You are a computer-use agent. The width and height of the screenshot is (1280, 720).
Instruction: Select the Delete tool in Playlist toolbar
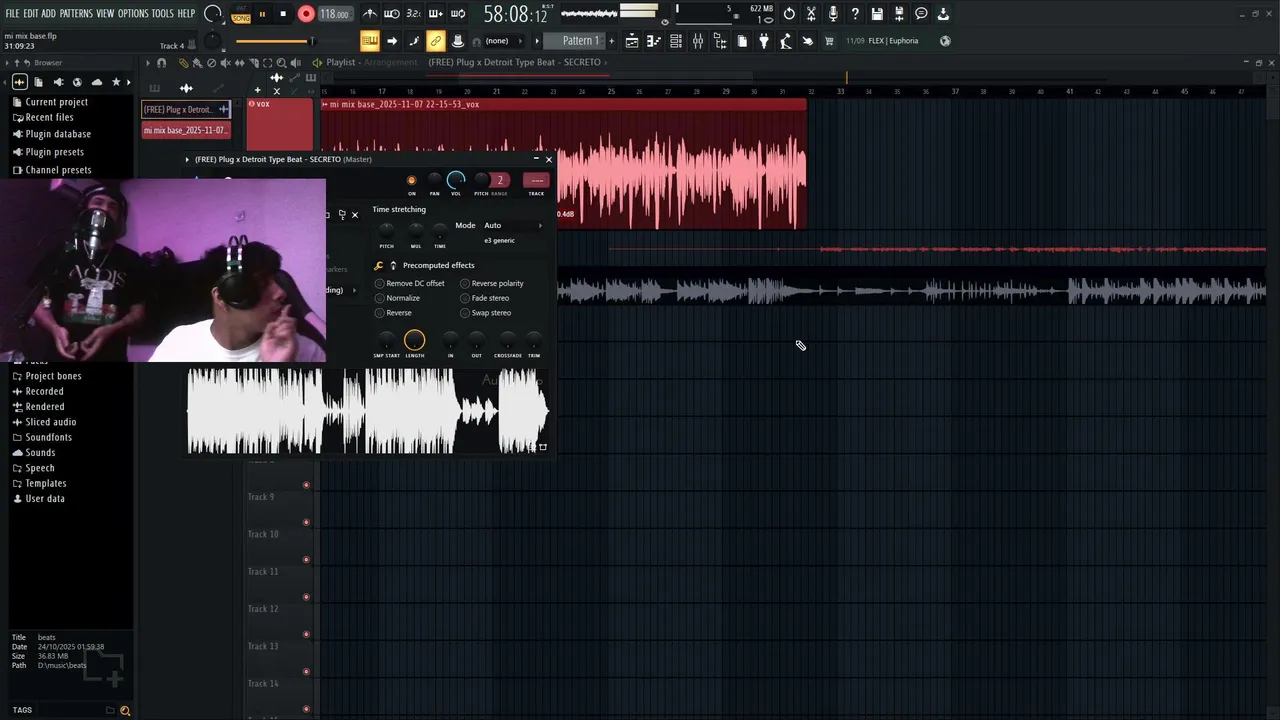211,62
